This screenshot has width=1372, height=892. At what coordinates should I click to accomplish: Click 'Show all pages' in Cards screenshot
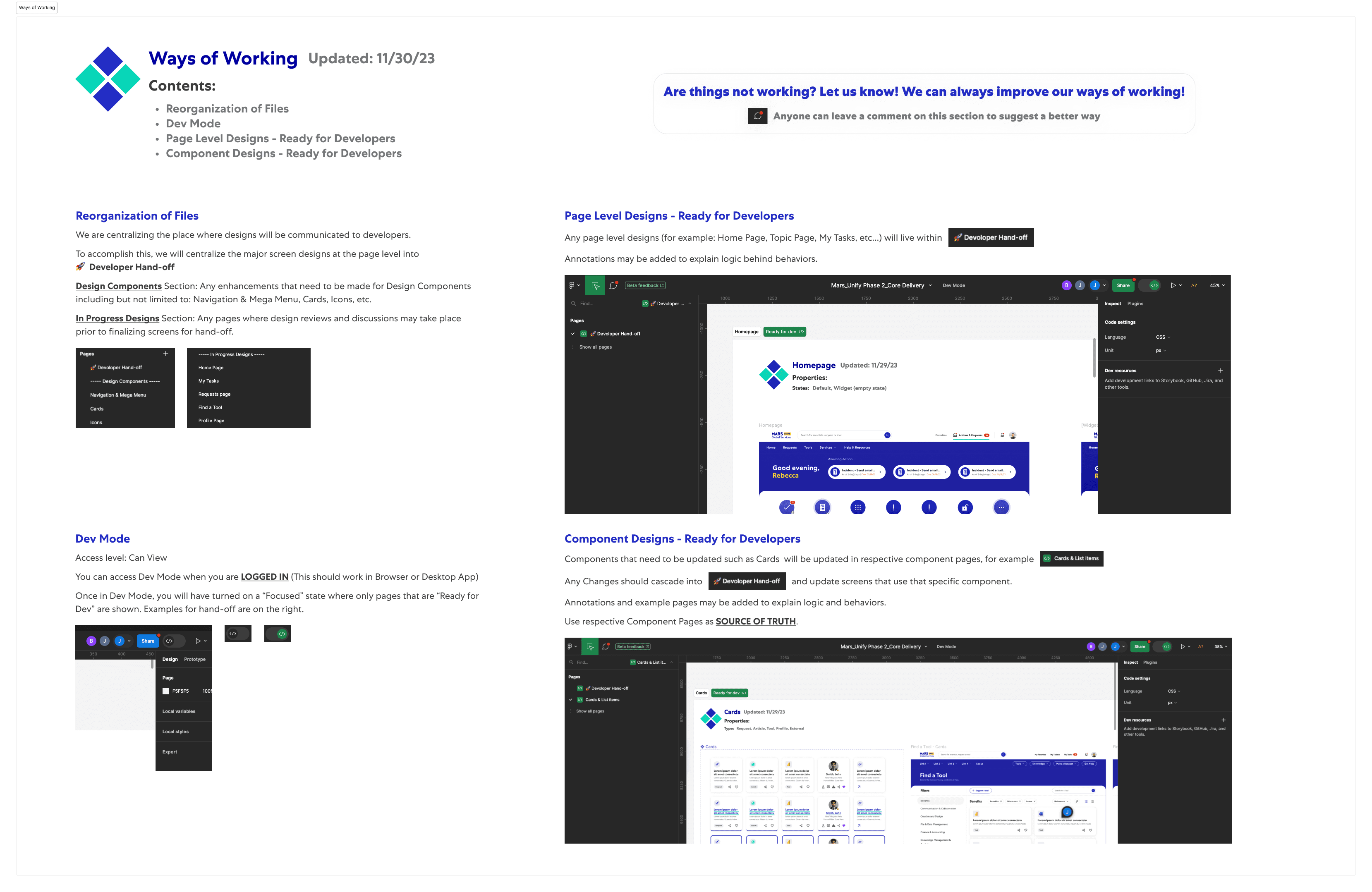[x=590, y=711]
